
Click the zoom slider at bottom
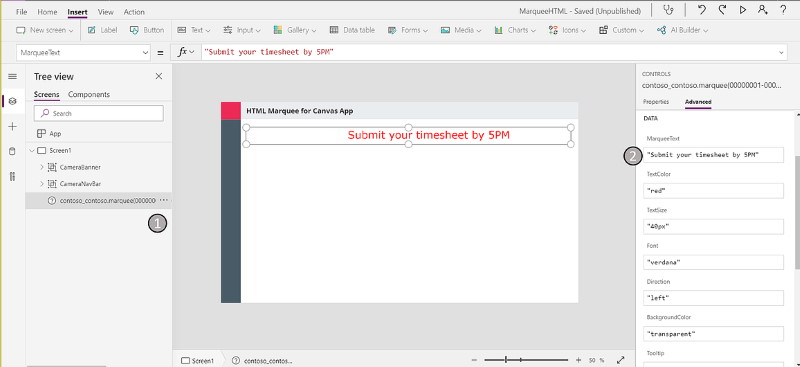[526, 360]
